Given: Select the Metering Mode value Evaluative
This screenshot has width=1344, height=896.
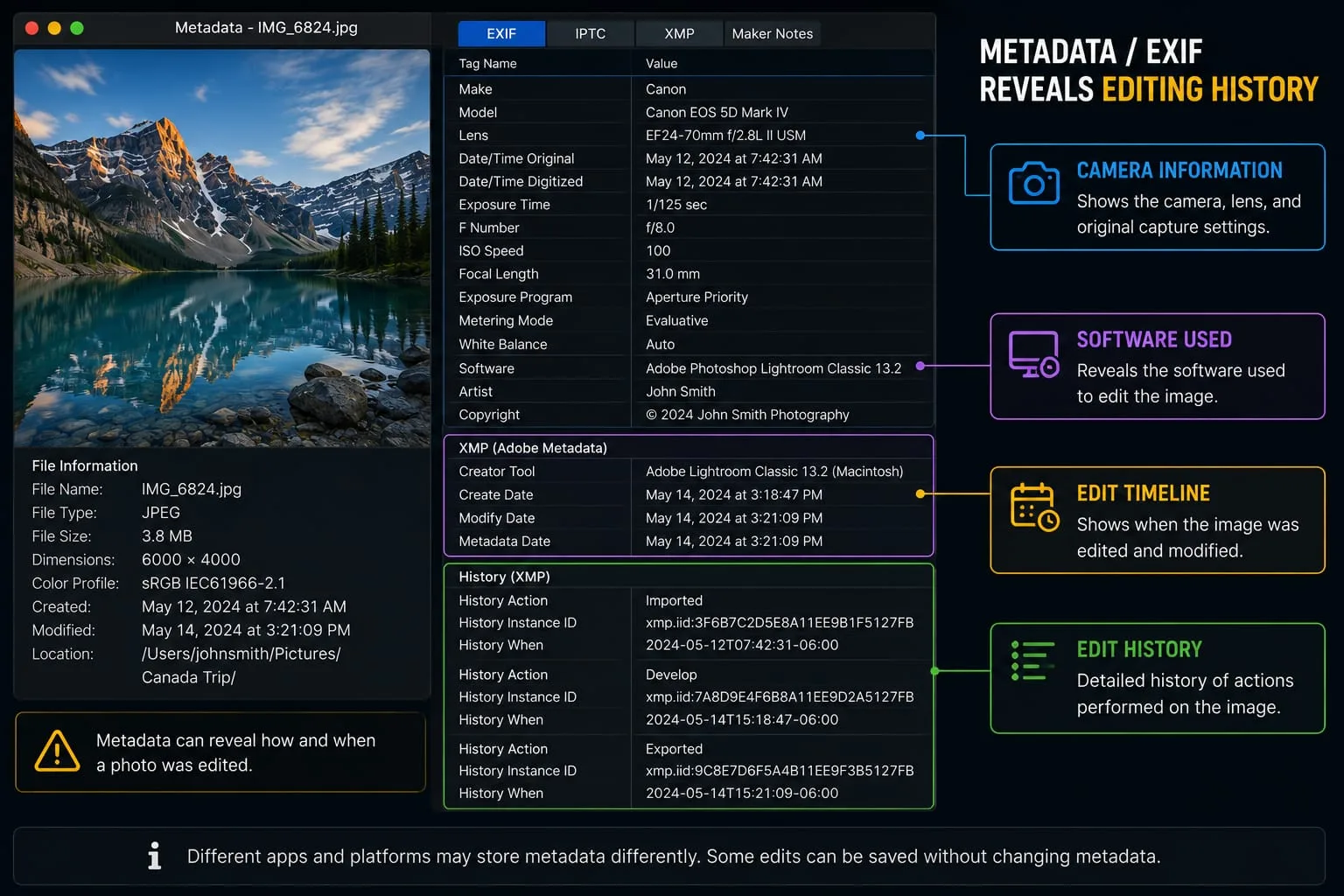Looking at the screenshot, I should click(x=677, y=321).
